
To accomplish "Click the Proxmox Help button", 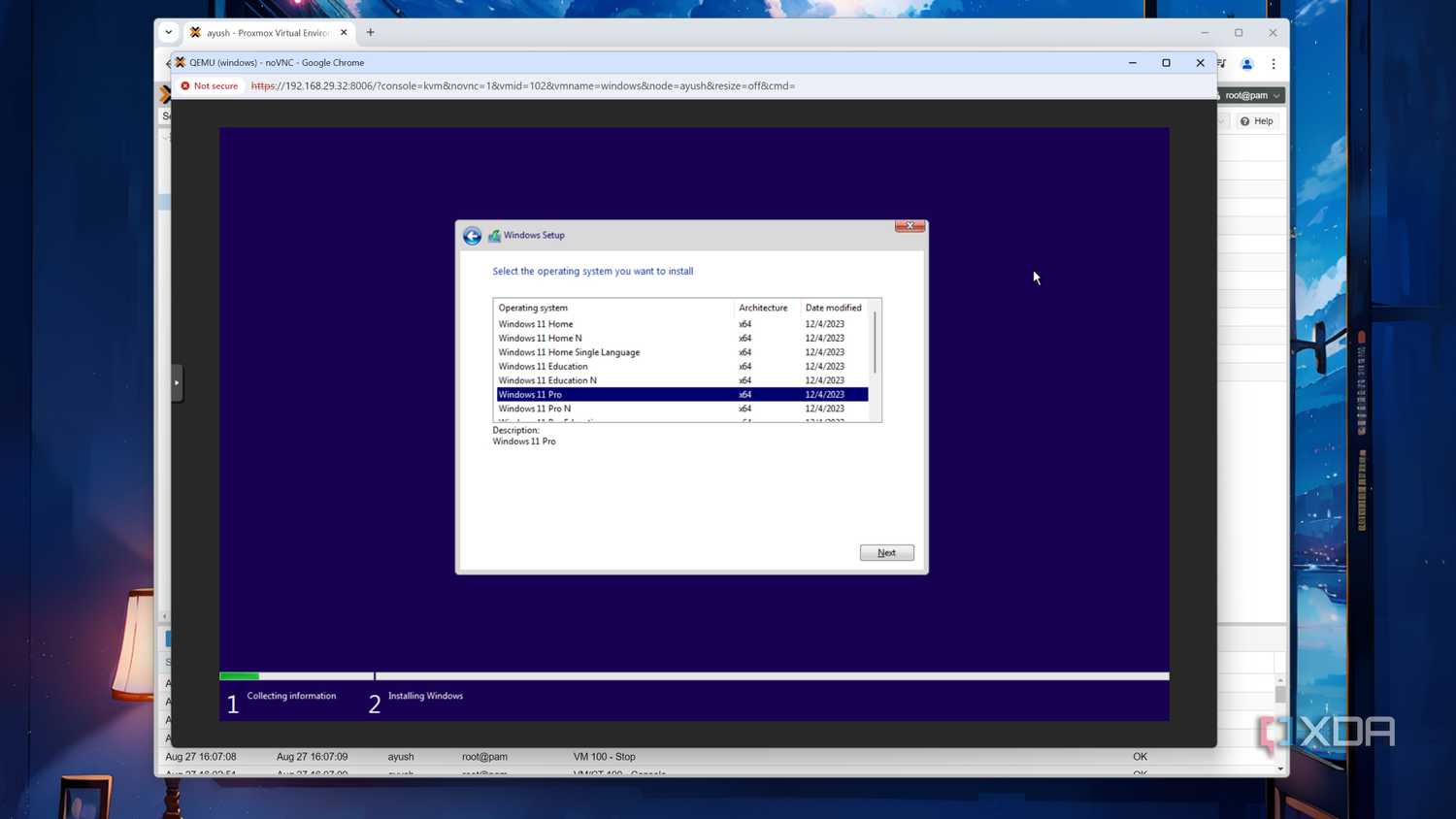I will point(1257,121).
